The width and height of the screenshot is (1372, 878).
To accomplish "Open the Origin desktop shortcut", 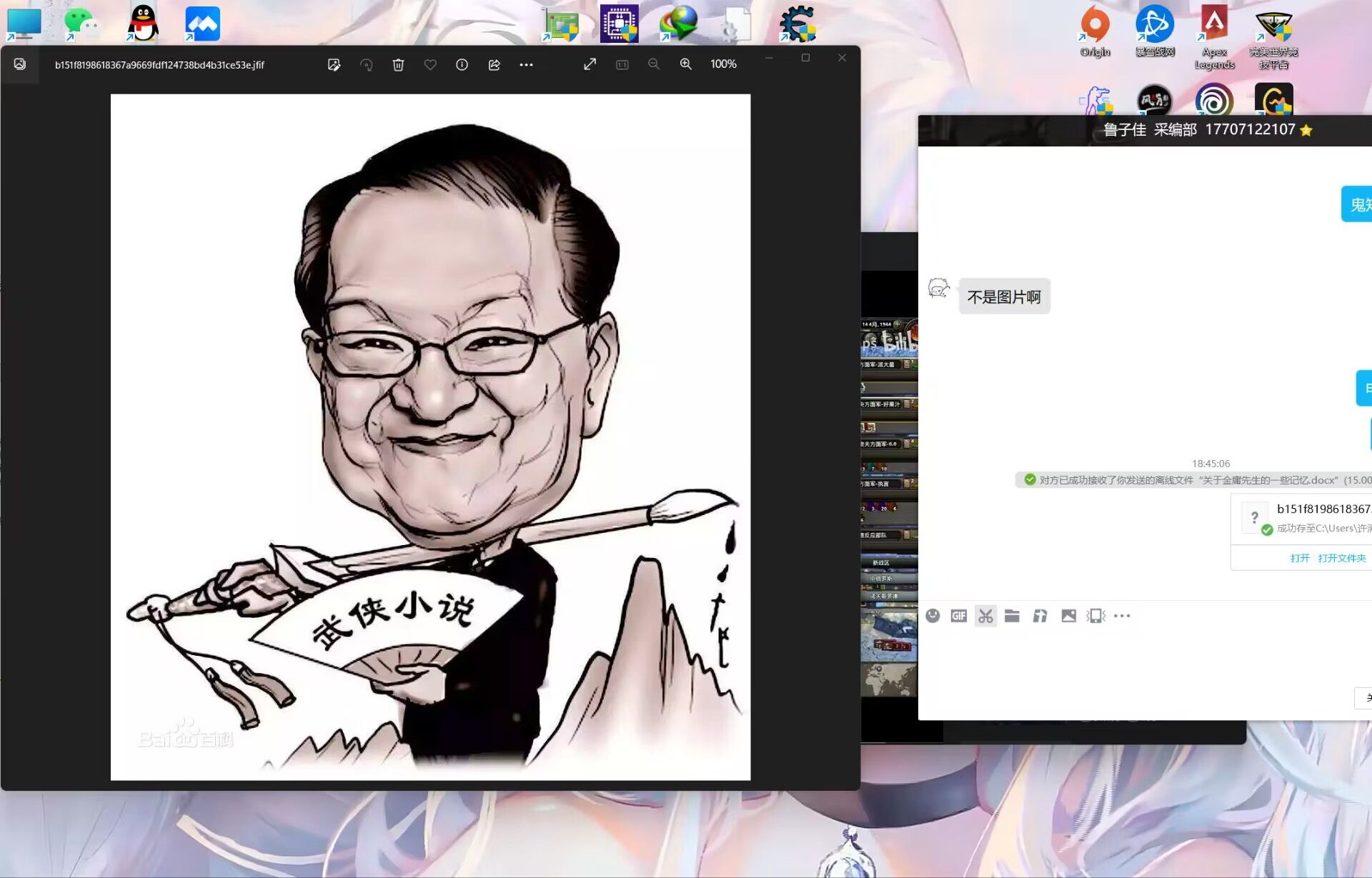I will (x=1095, y=31).
